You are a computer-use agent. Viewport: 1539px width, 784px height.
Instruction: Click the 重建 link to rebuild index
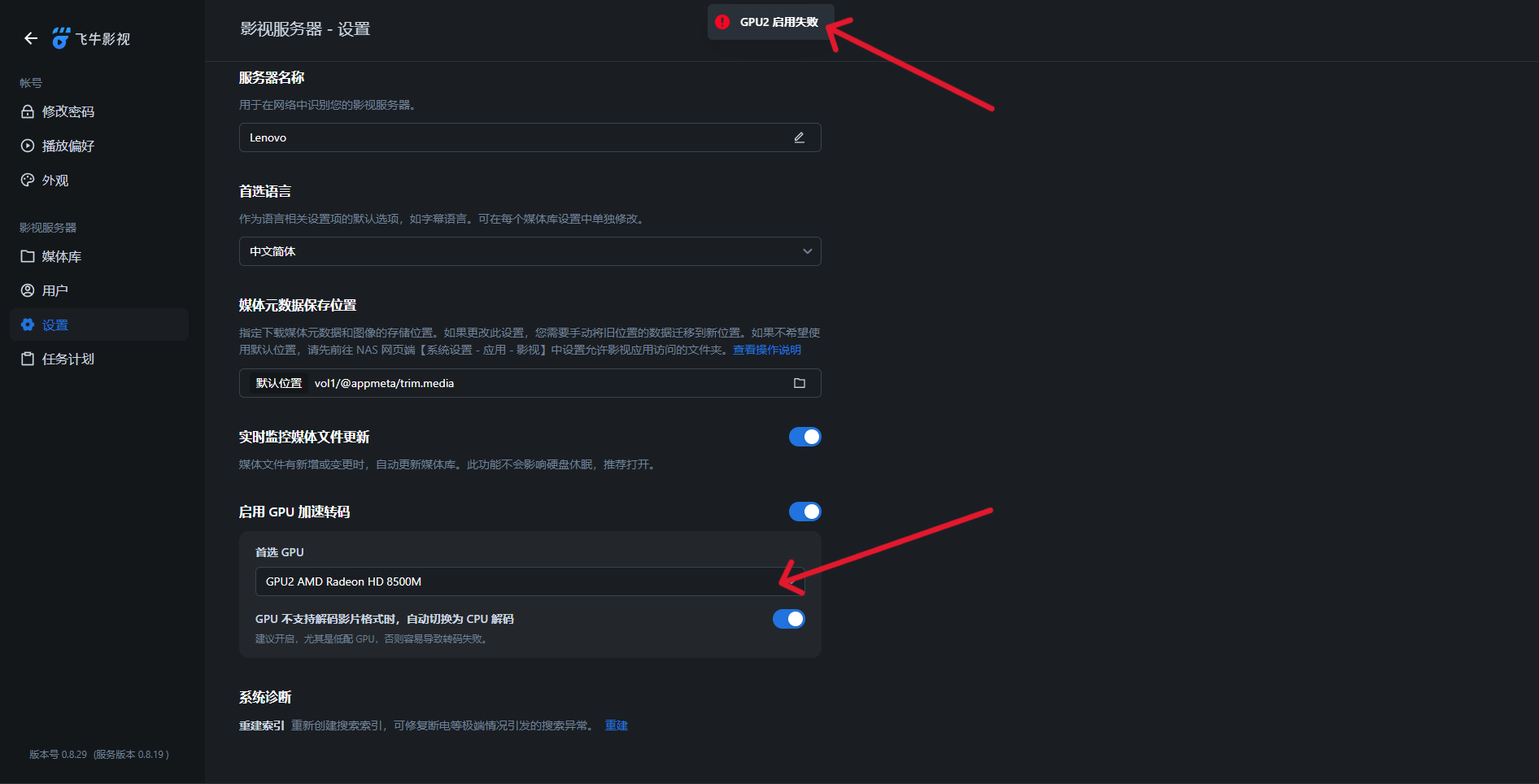point(617,725)
